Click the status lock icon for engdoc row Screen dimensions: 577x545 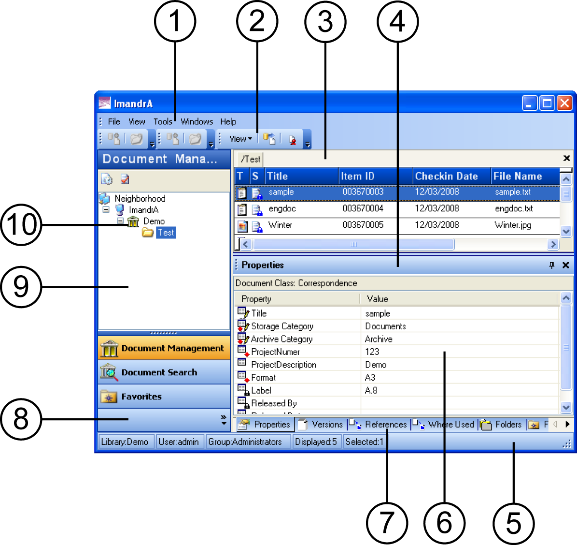click(257, 210)
